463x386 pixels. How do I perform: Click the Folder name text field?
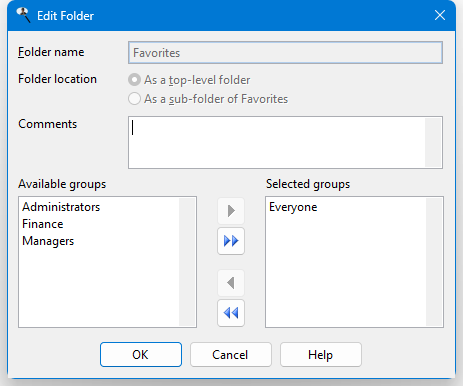pos(285,53)
